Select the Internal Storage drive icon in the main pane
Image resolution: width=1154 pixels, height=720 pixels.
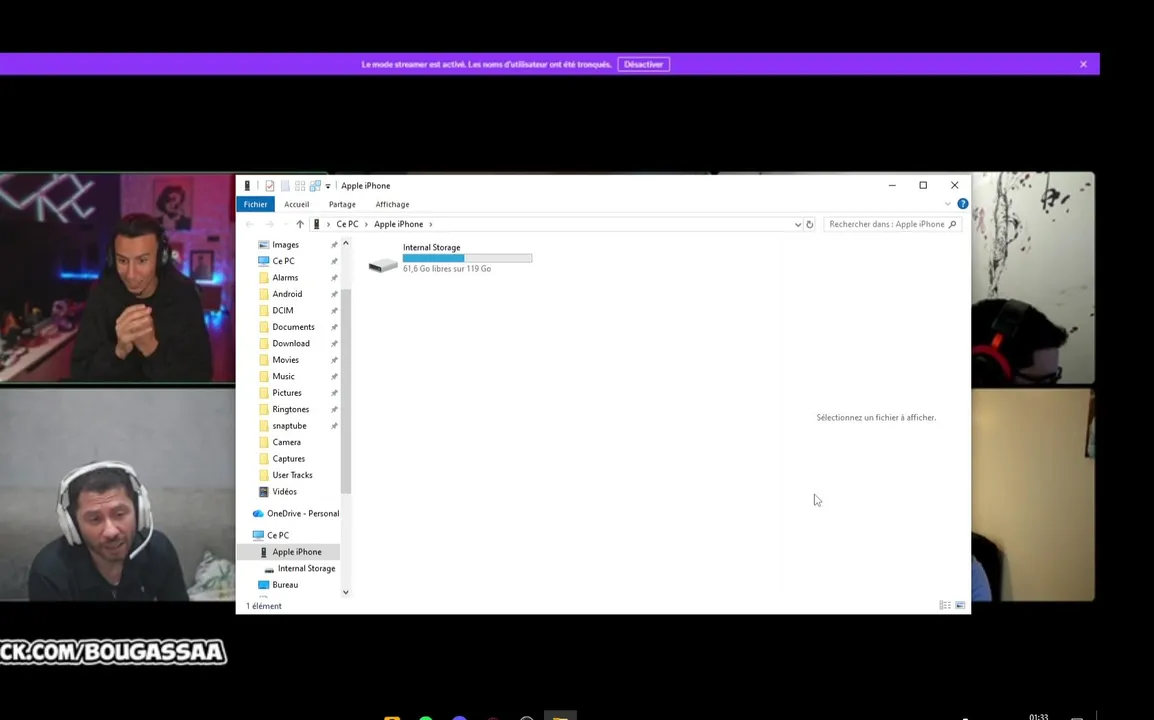[x=383, y=264]
